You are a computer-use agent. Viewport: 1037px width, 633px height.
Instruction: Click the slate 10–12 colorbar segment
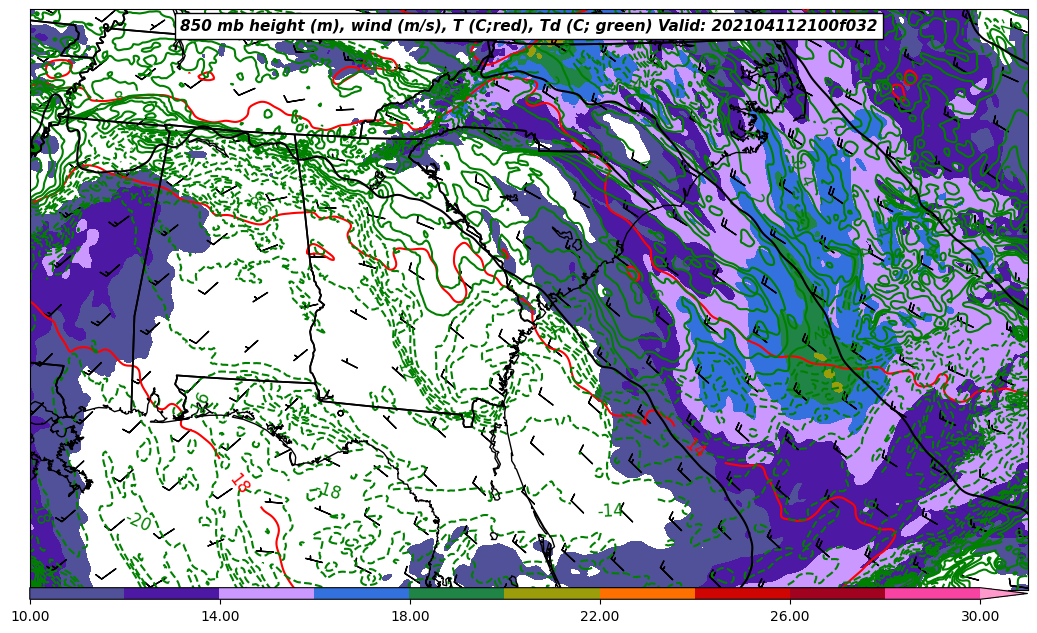(77, 593)
